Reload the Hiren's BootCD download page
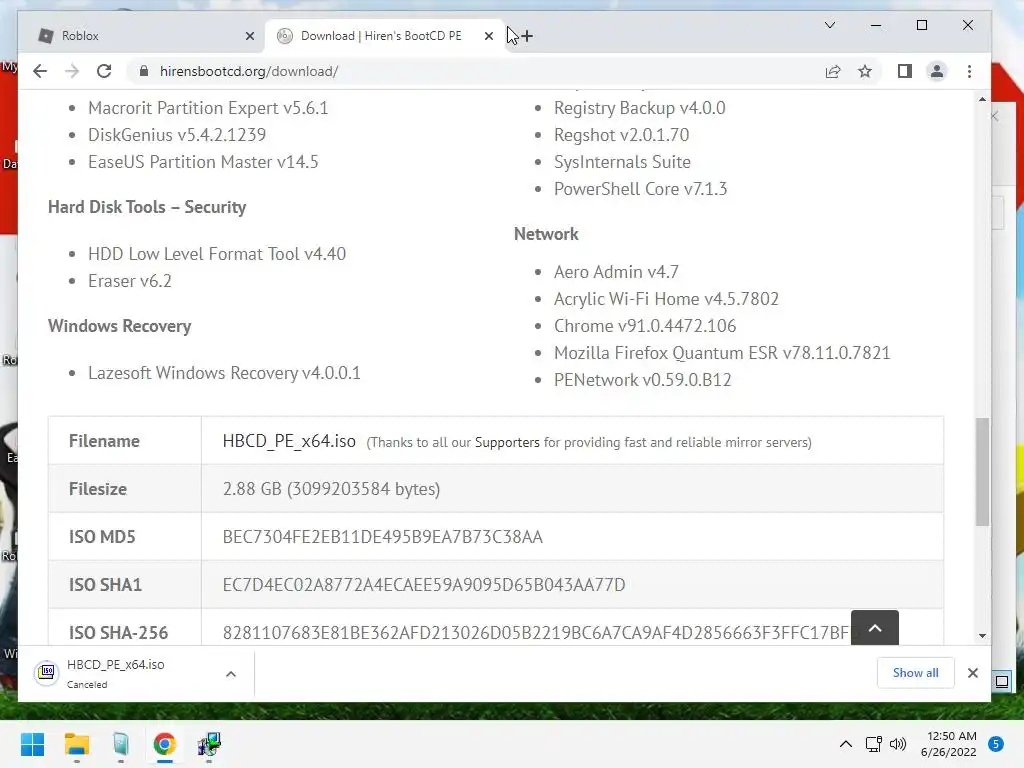The width and height of the screenshot is (1024, 768). coord(104,71)
